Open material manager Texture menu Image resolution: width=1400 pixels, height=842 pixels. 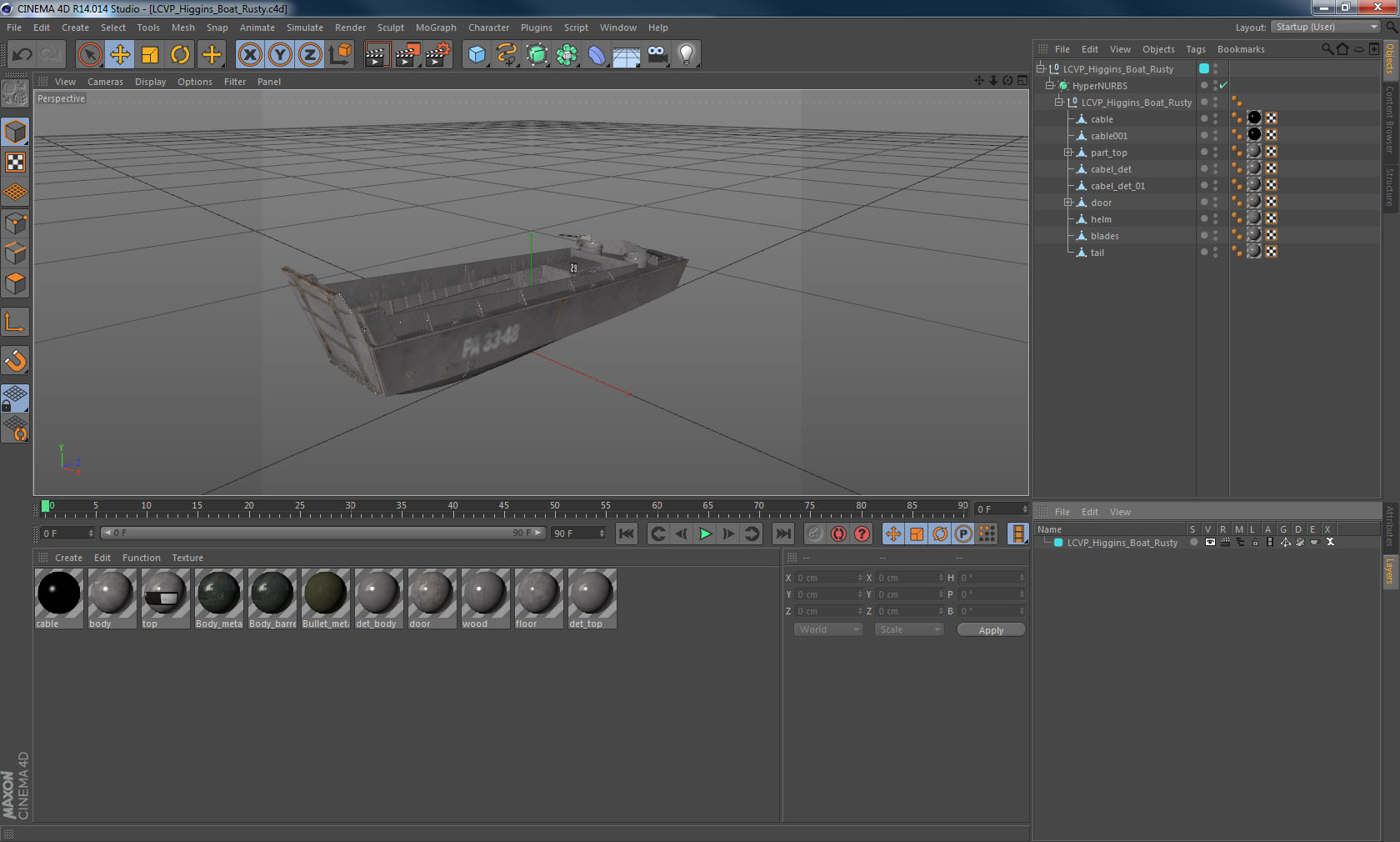tap(187, 558)
